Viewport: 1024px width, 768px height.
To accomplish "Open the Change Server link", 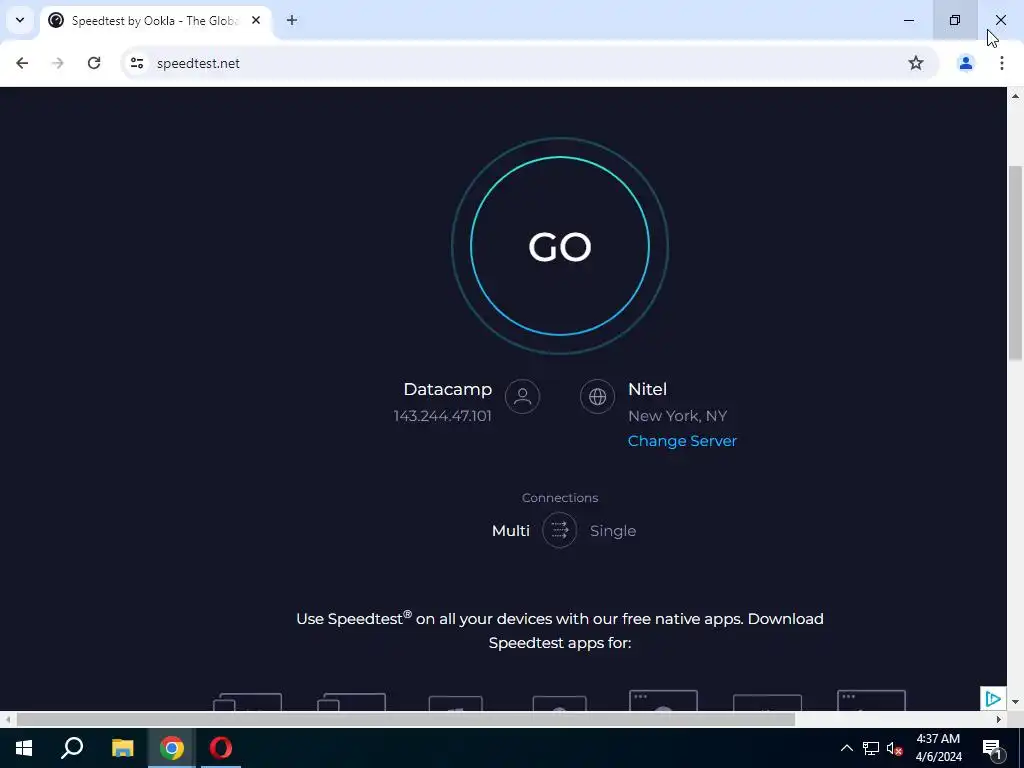I will point(682,441).
